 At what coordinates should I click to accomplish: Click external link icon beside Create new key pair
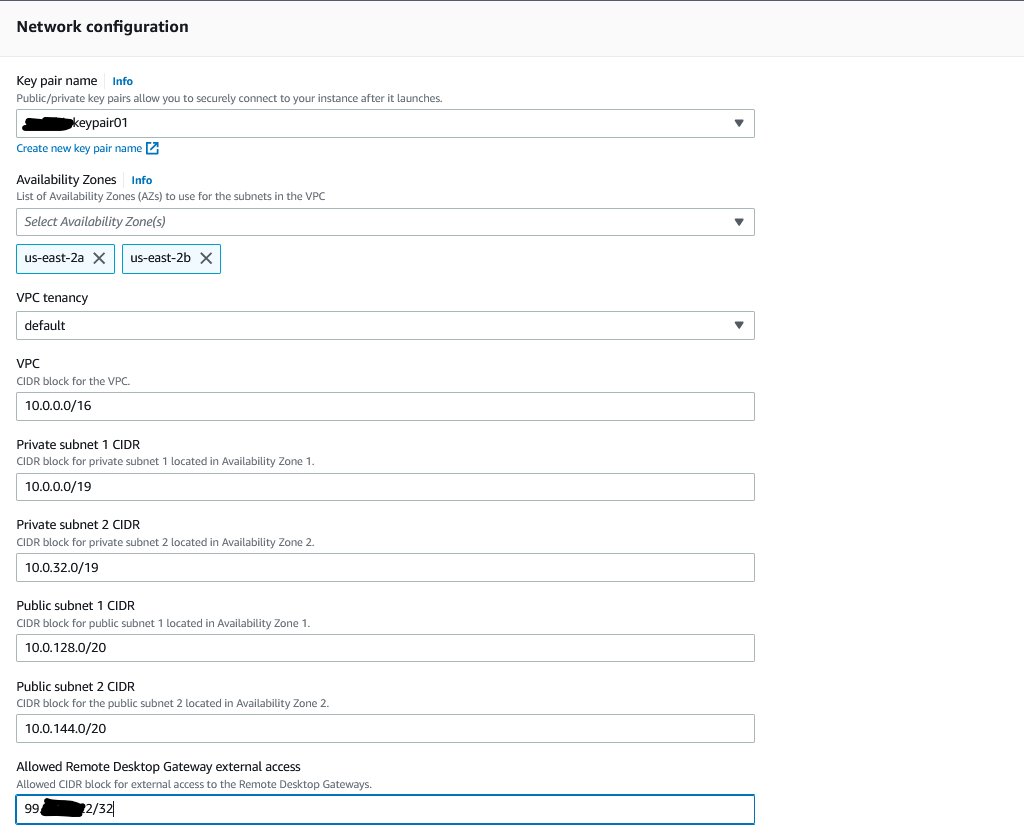click(x=152, y=149)
